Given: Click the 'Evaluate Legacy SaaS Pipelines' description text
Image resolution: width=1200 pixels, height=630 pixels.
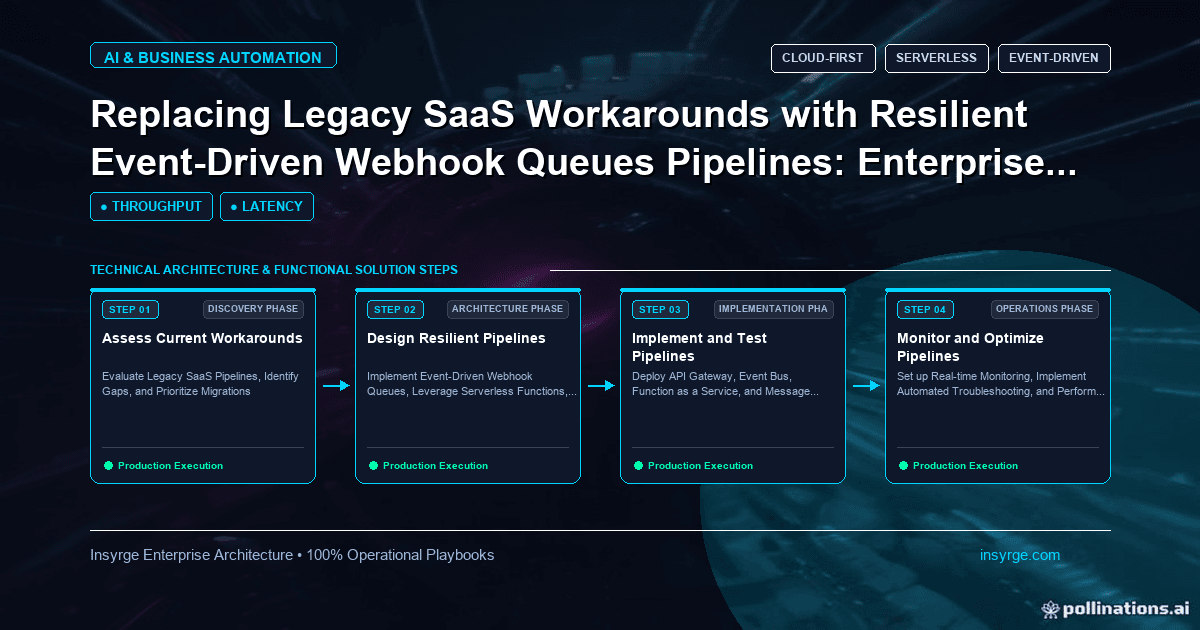Looking at the screenshot, I should coord(200,384).
